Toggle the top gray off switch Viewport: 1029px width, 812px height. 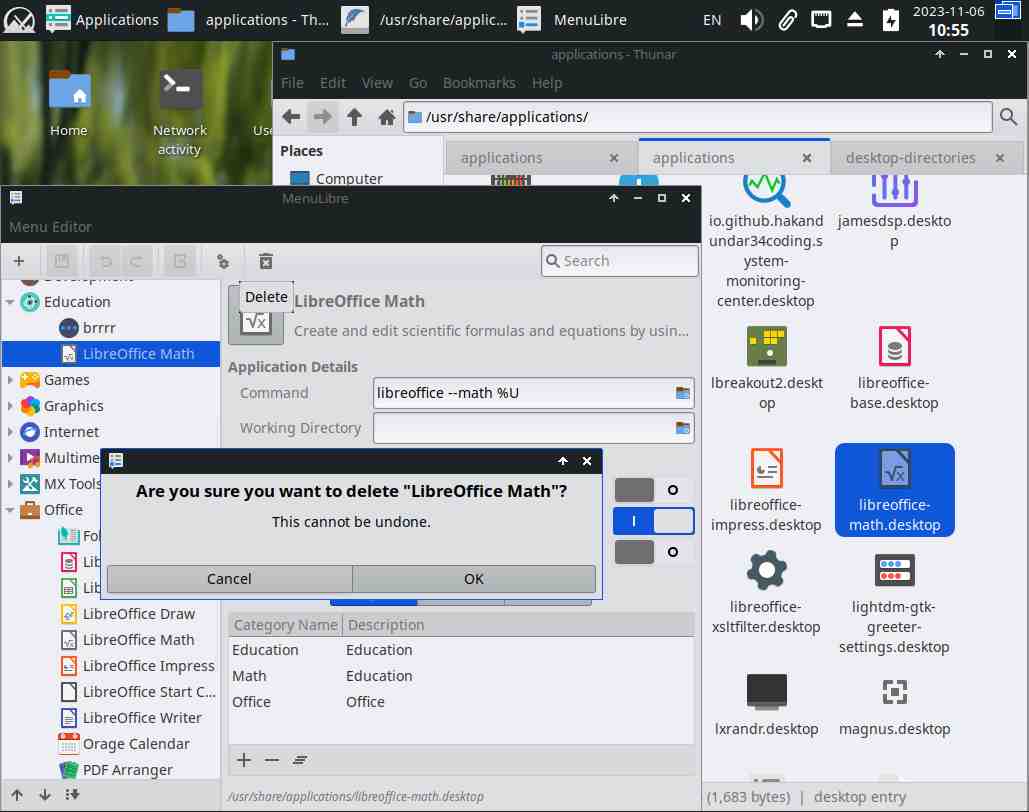(x=654, y=490)
